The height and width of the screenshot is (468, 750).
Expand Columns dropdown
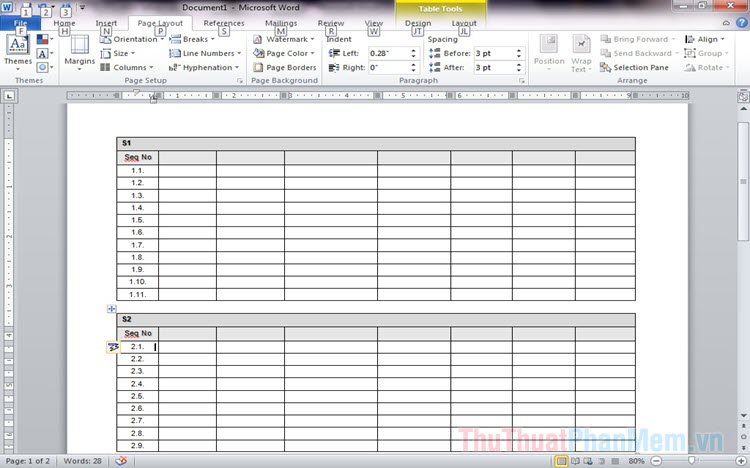[127, 67]
